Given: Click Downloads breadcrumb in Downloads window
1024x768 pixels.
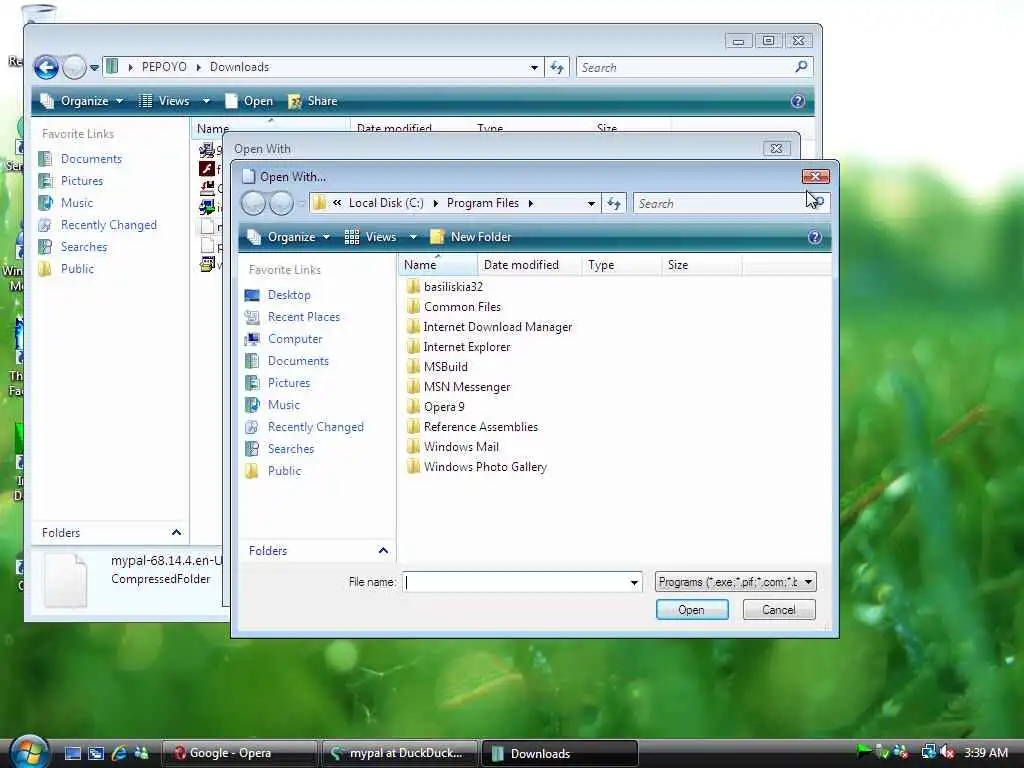Looking at the screenshot, I should pos(240,67).
